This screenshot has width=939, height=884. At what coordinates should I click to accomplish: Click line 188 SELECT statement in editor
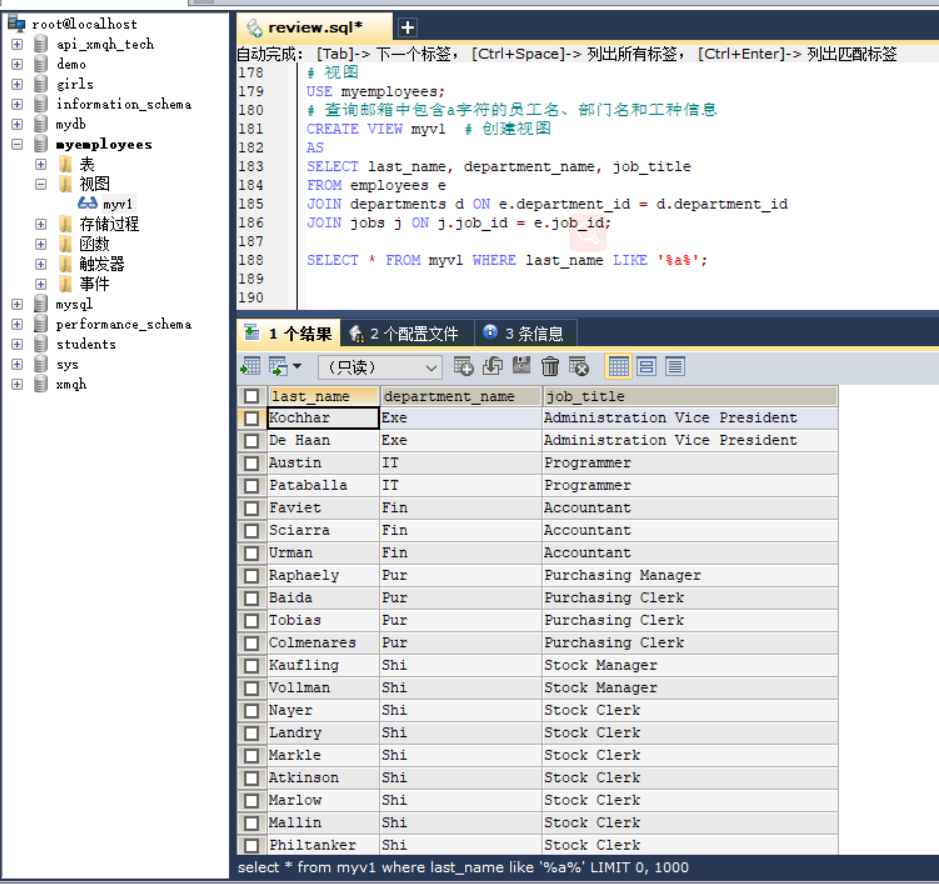507,260
